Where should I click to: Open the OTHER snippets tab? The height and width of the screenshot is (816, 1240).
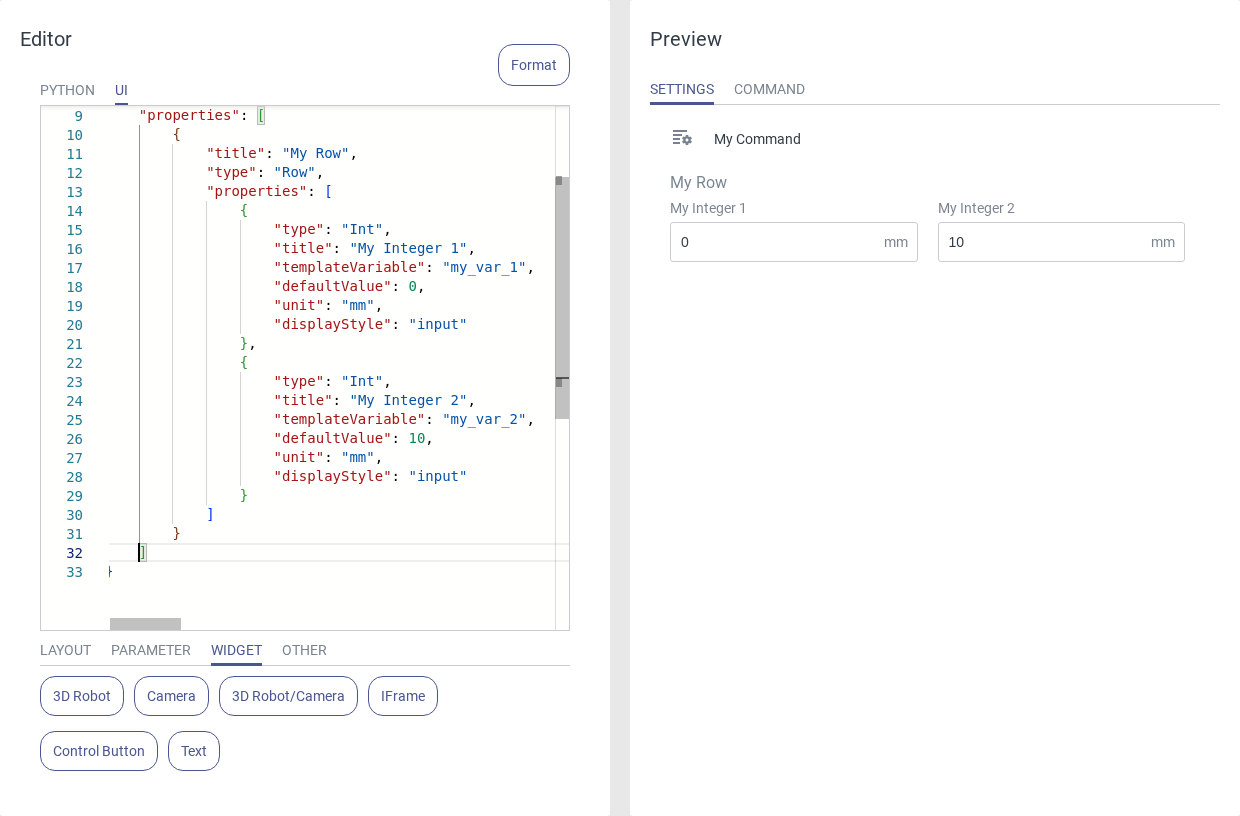coord(304,650)
